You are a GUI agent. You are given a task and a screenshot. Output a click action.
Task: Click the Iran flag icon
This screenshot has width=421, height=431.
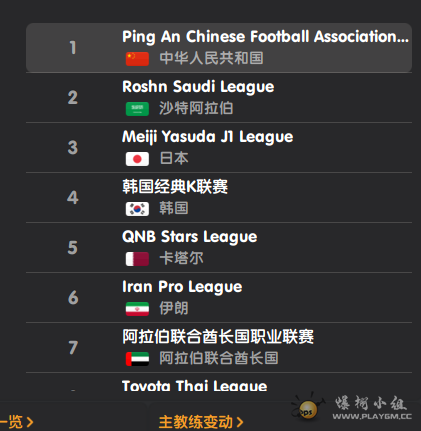tap(137, 309)
